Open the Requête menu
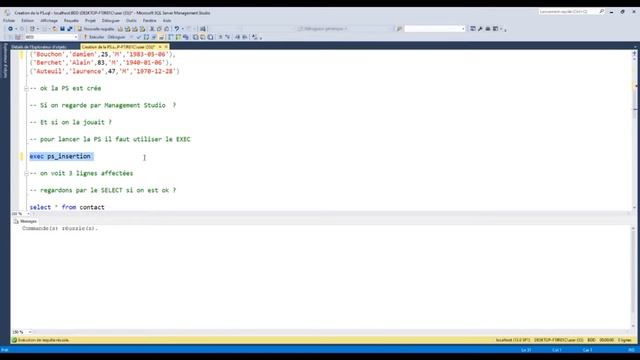 pyautogui.click(x=71, y=20)
